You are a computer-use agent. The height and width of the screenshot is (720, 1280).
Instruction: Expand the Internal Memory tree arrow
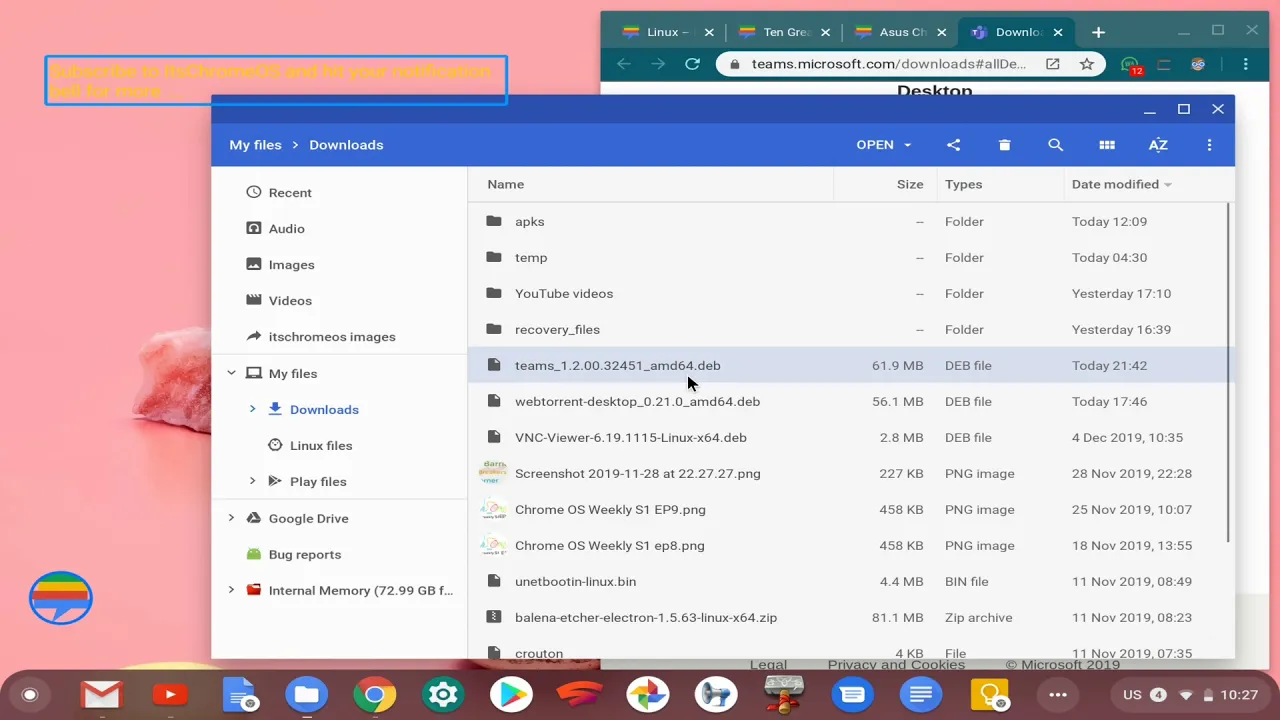(x=231, y=590)
